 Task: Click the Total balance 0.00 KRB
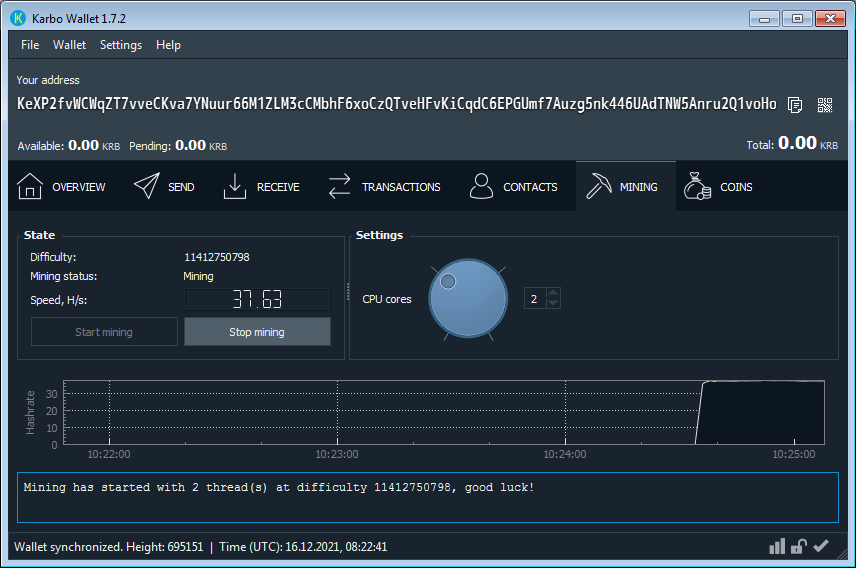792,144
